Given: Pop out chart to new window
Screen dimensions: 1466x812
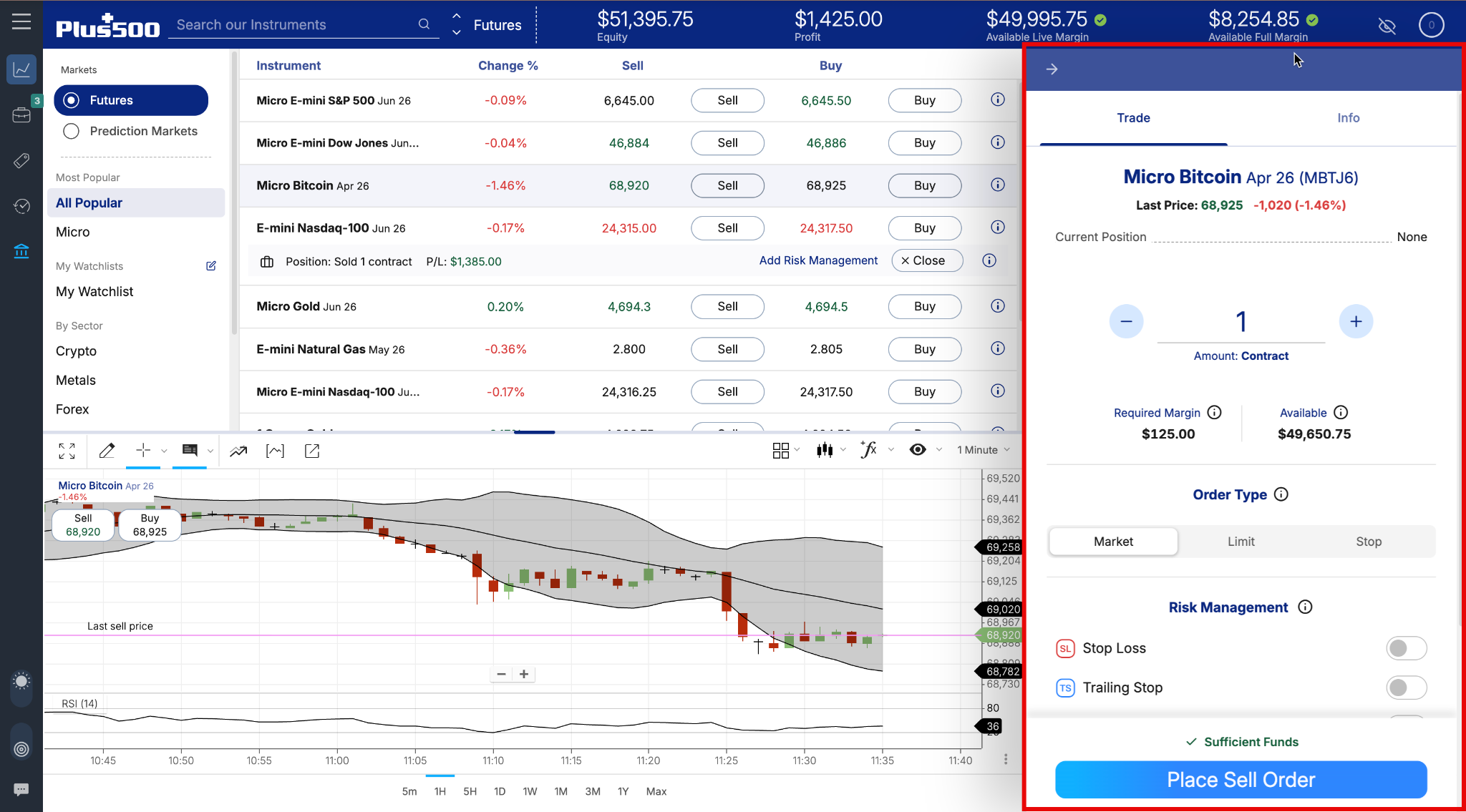Looking at the screenshot, I should click(x=312, y=451).
